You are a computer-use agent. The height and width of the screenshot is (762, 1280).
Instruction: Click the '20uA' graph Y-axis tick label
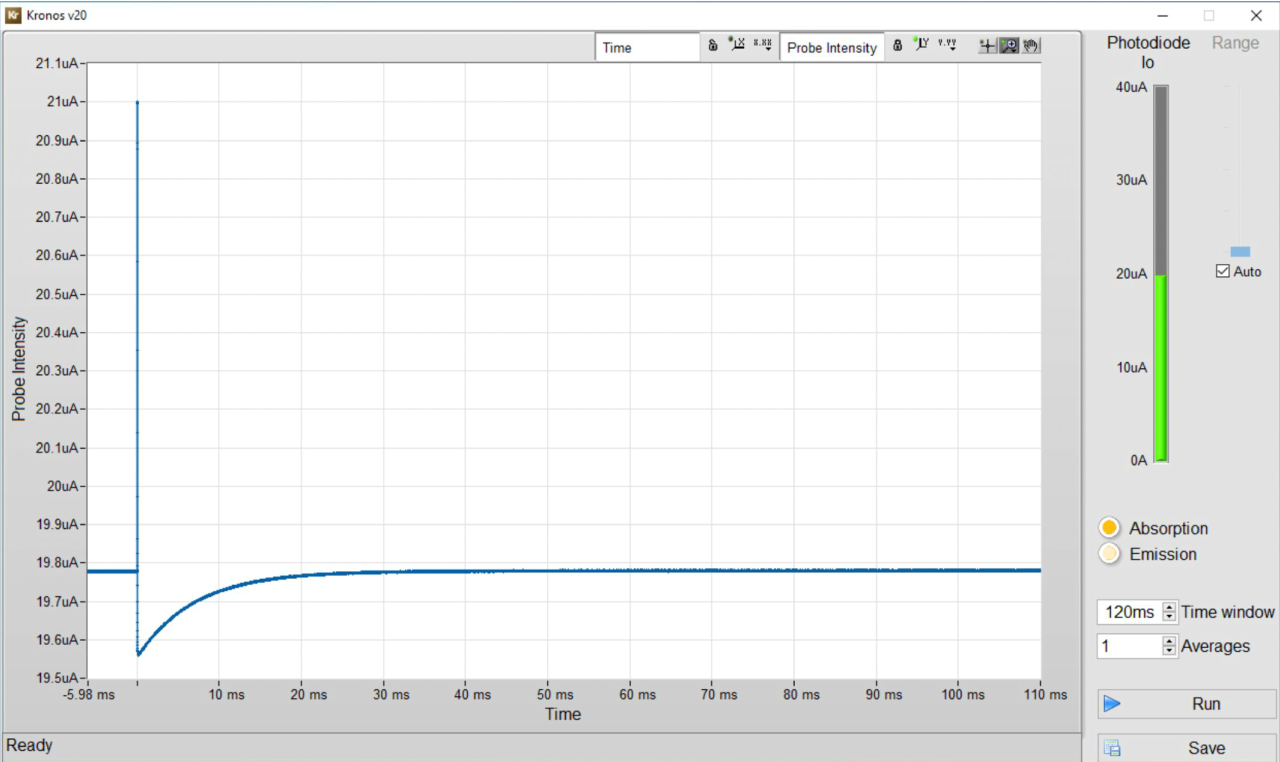click(x=61, y=486)
